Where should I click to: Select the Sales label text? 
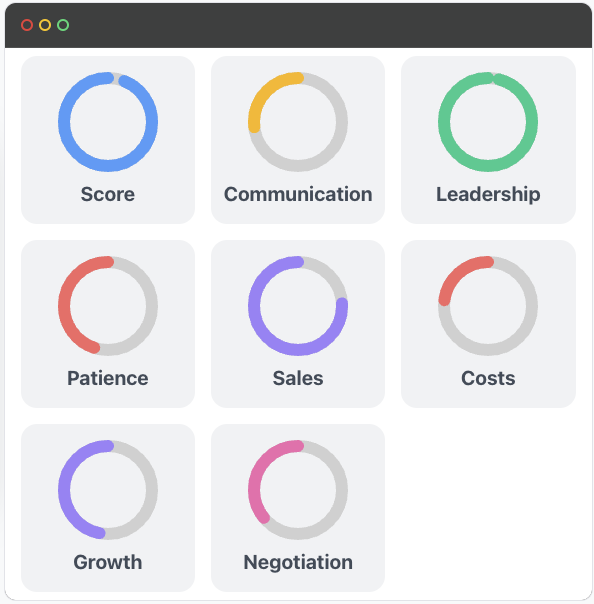coord(298,378)
